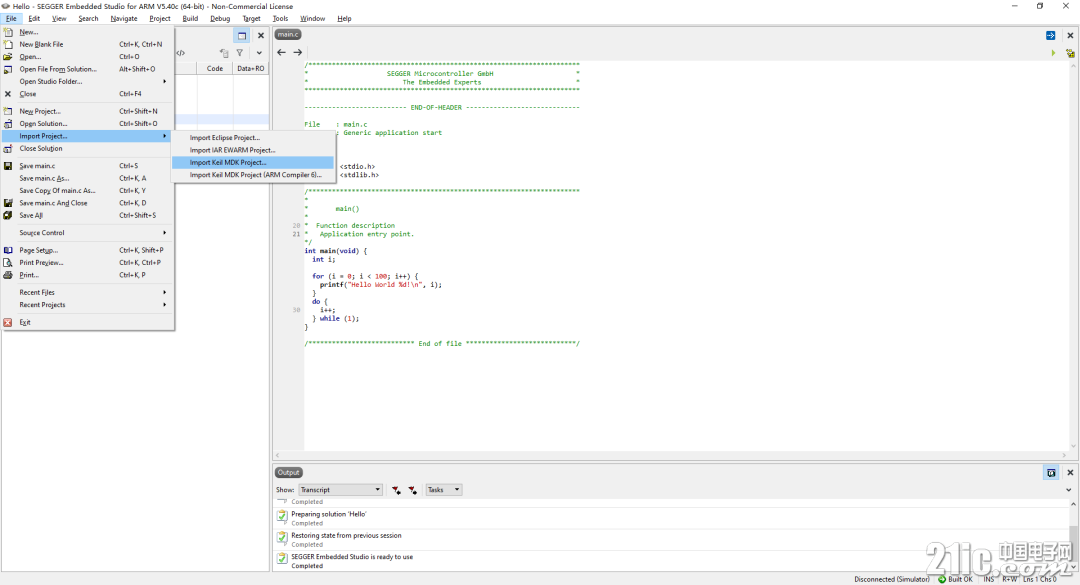Open the Transcript dropdown in Output
The image size is (1080, 585).
pos(340,490)
